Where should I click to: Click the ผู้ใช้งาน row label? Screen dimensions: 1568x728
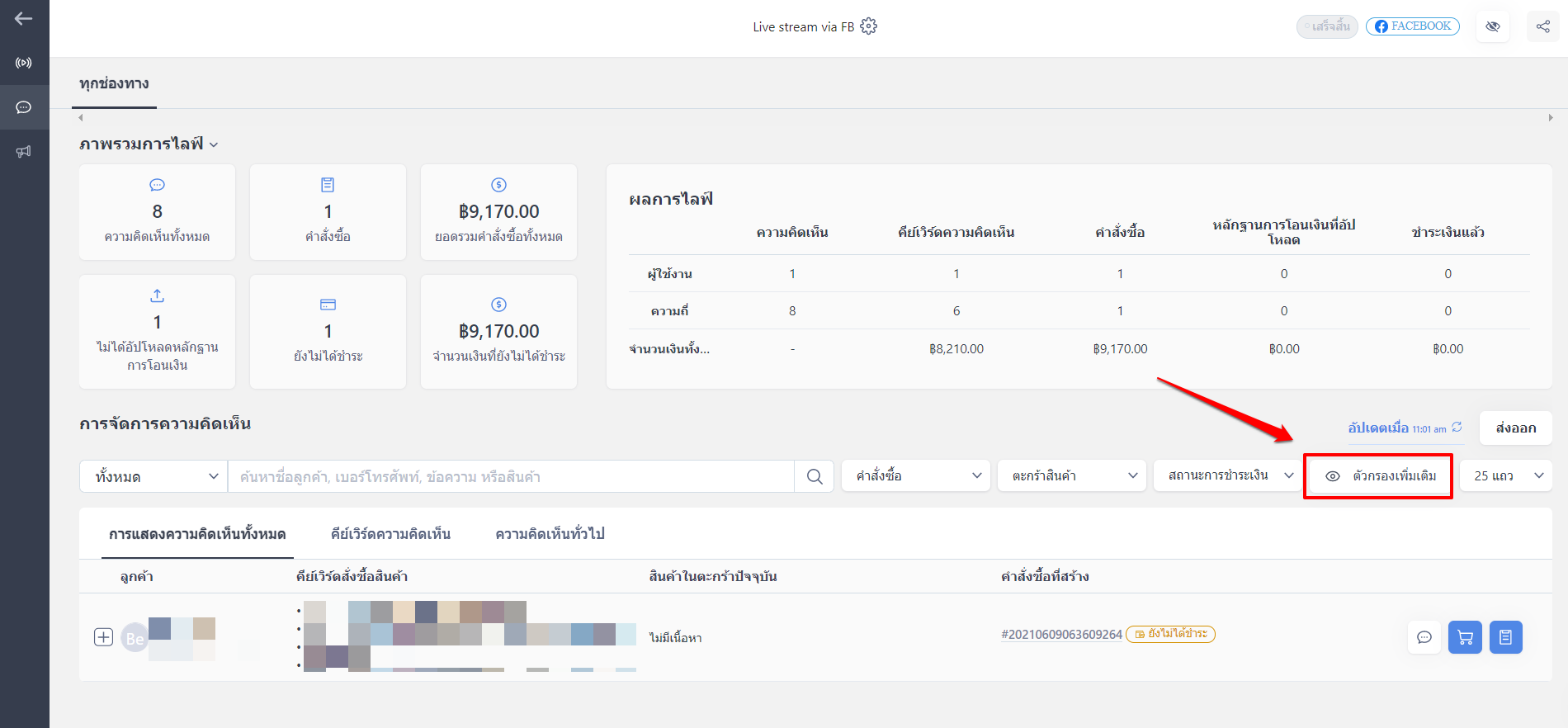coord(669,274)
